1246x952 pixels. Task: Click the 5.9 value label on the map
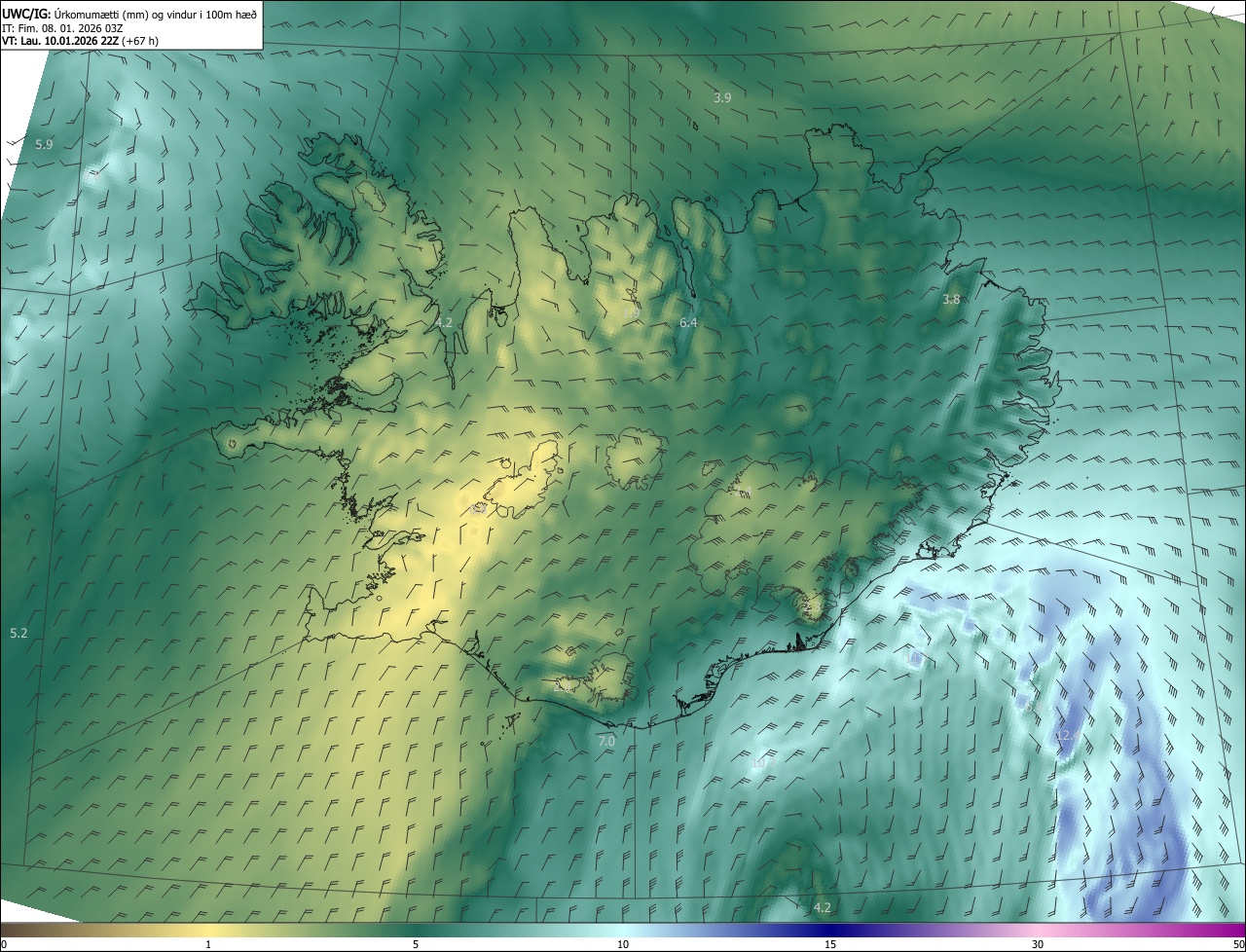click(44, 144)
